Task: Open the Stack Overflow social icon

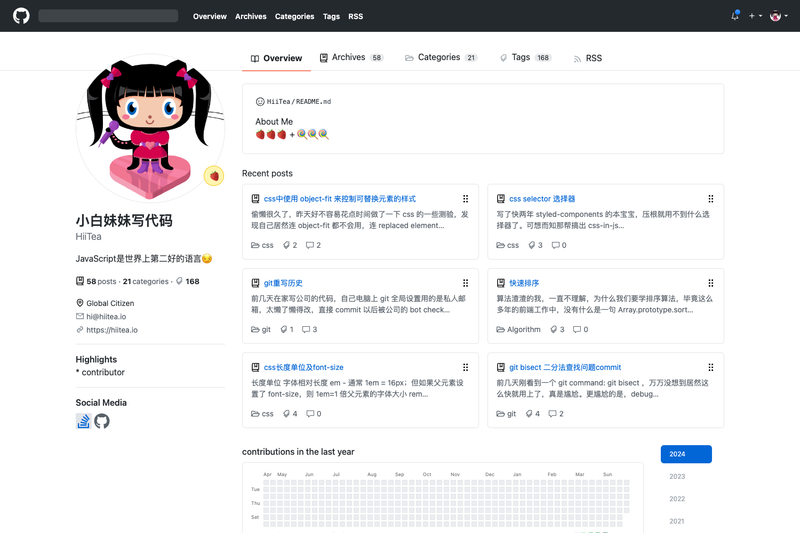Action: click(83, 421)
